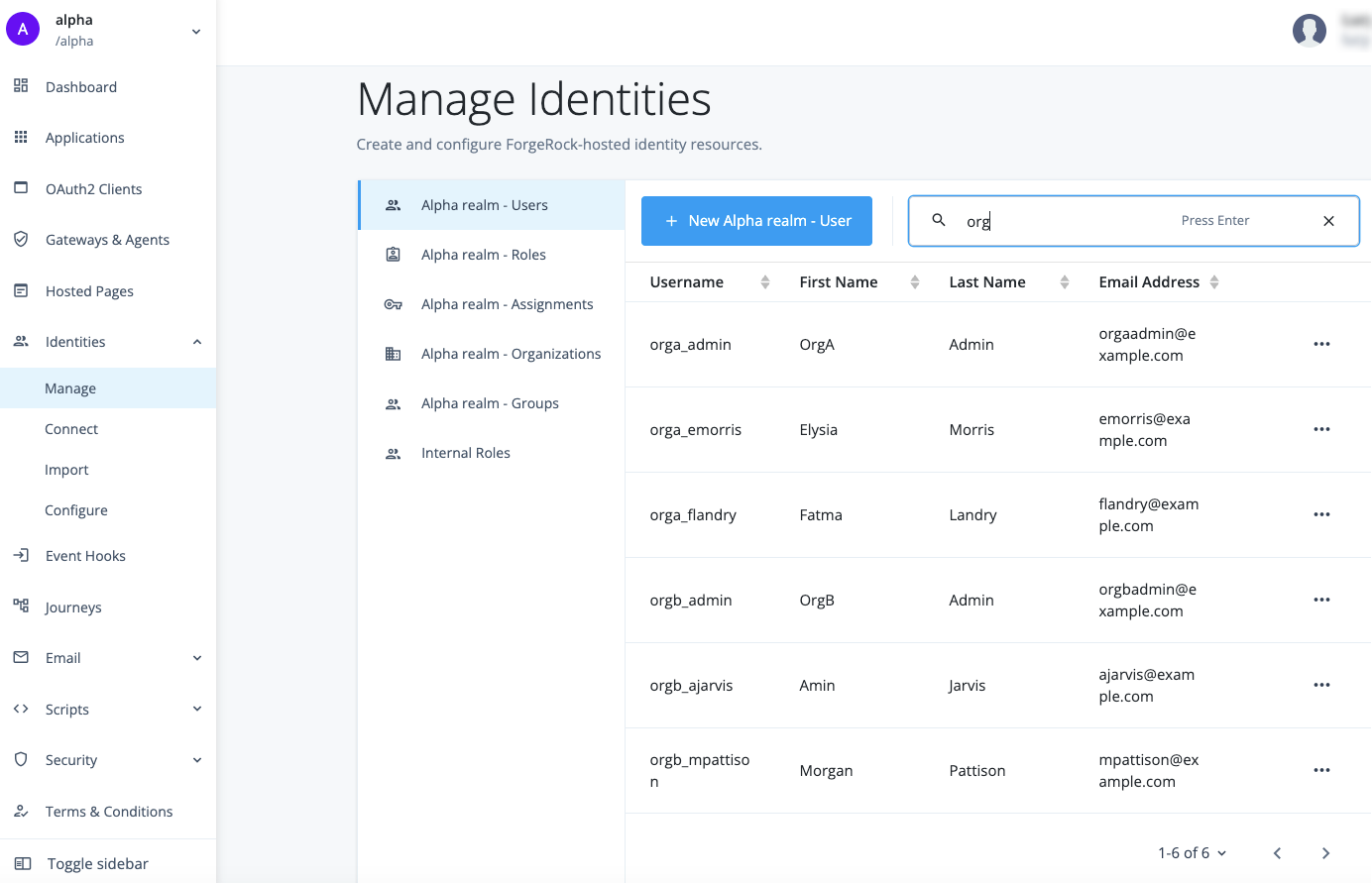Sort table by Username column
Screen dimensions: 1372x883
coord(764,282)
